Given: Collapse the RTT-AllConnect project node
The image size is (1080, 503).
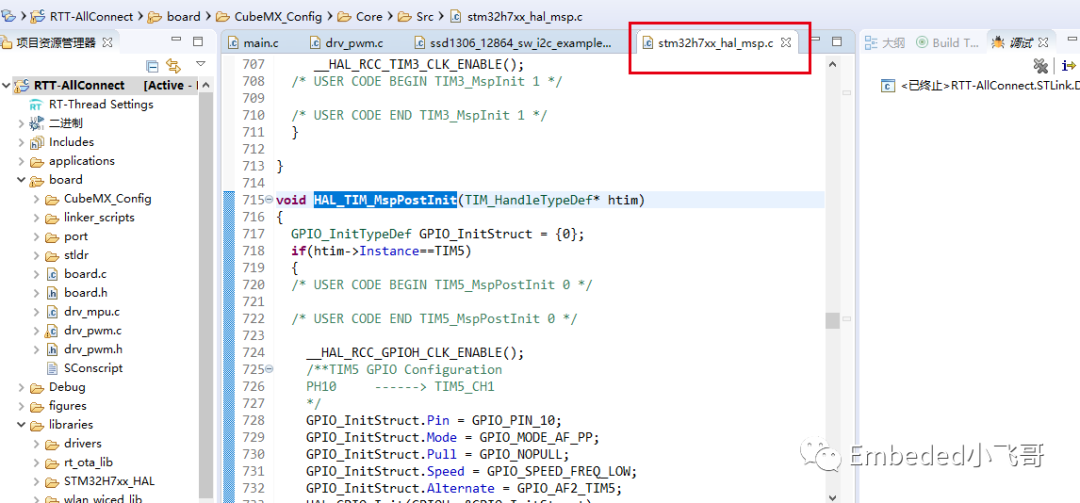Looking at the screenshot, I should 7,85.
